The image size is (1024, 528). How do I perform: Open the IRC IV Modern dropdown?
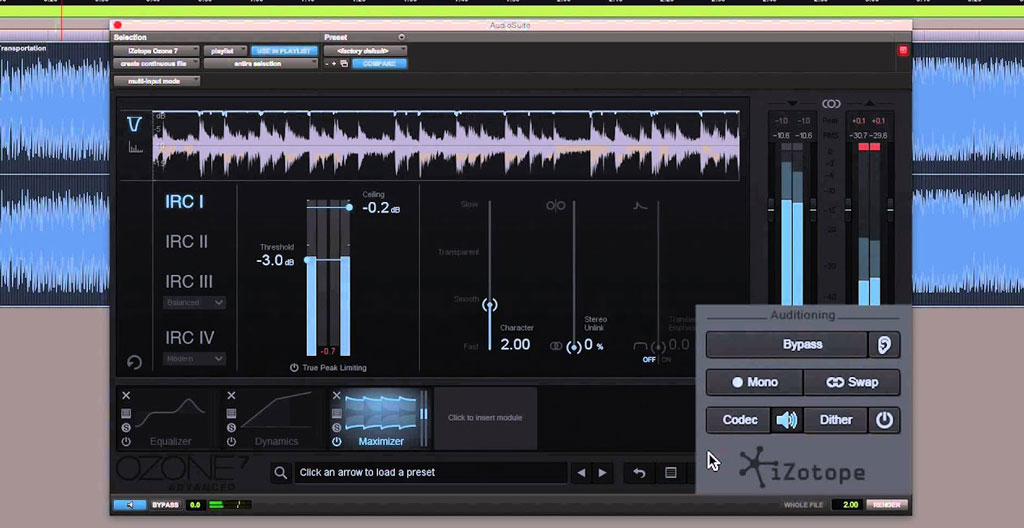[x=195, y=359]
